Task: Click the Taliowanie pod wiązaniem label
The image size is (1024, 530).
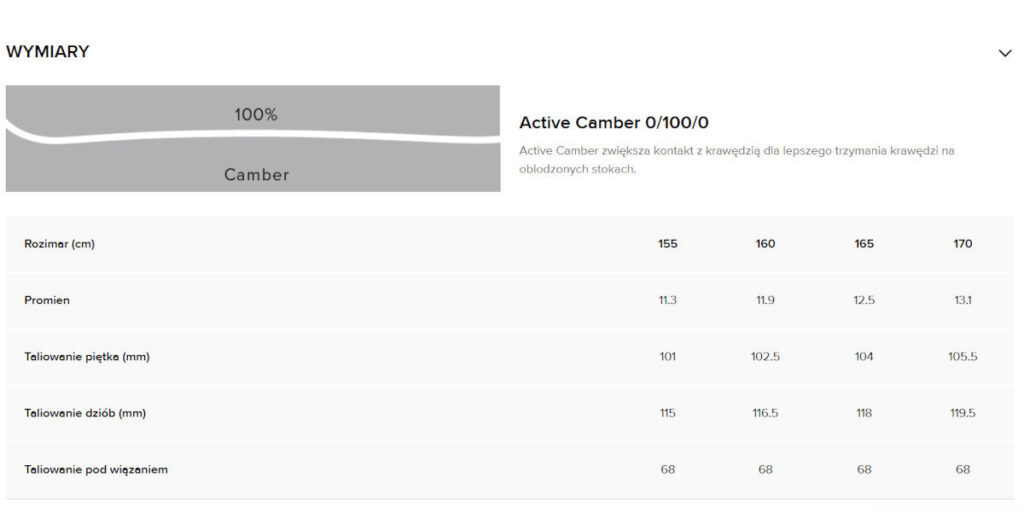Action: click(96, 469)
